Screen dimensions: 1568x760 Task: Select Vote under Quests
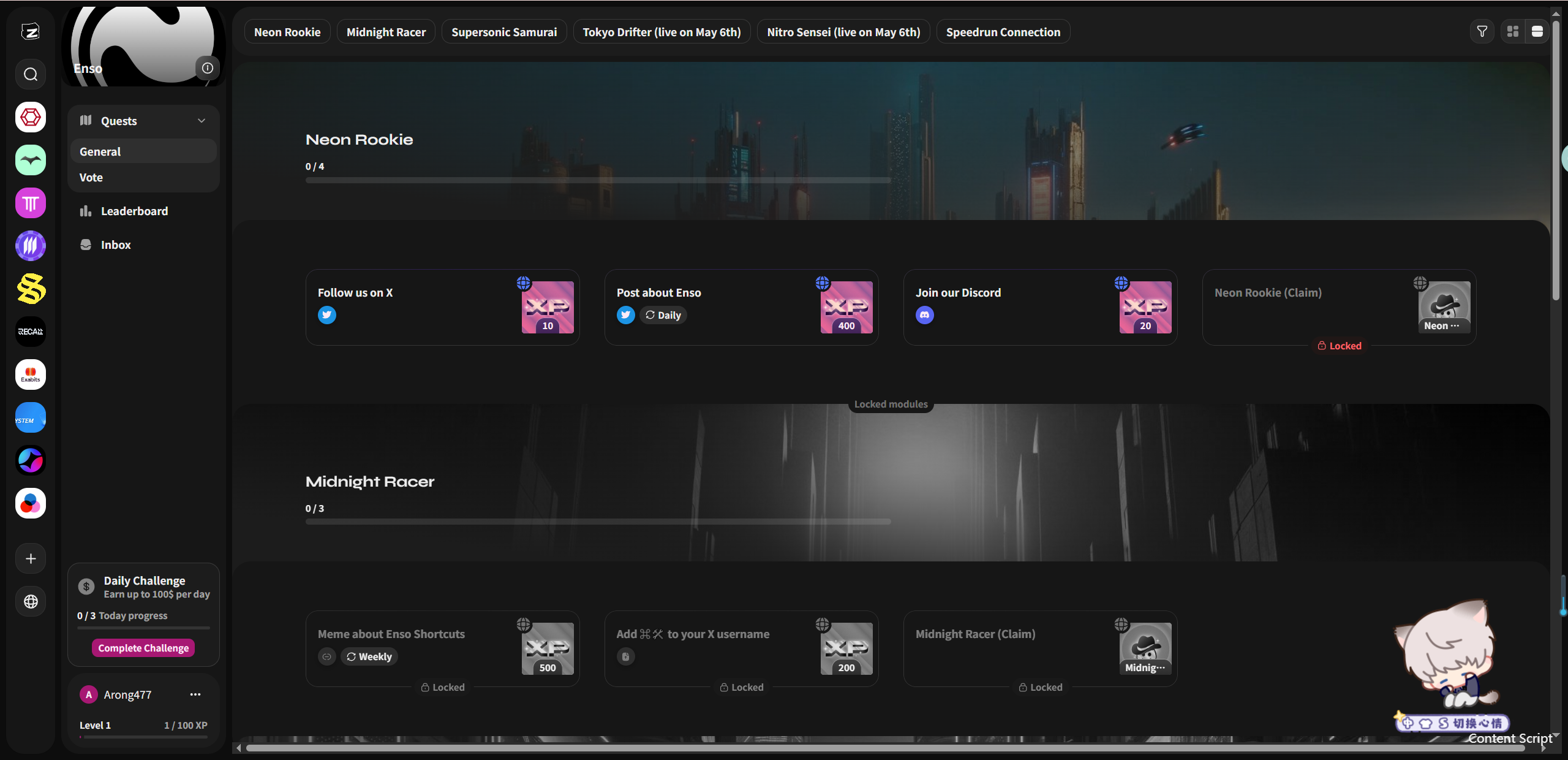tap(143, 177)
